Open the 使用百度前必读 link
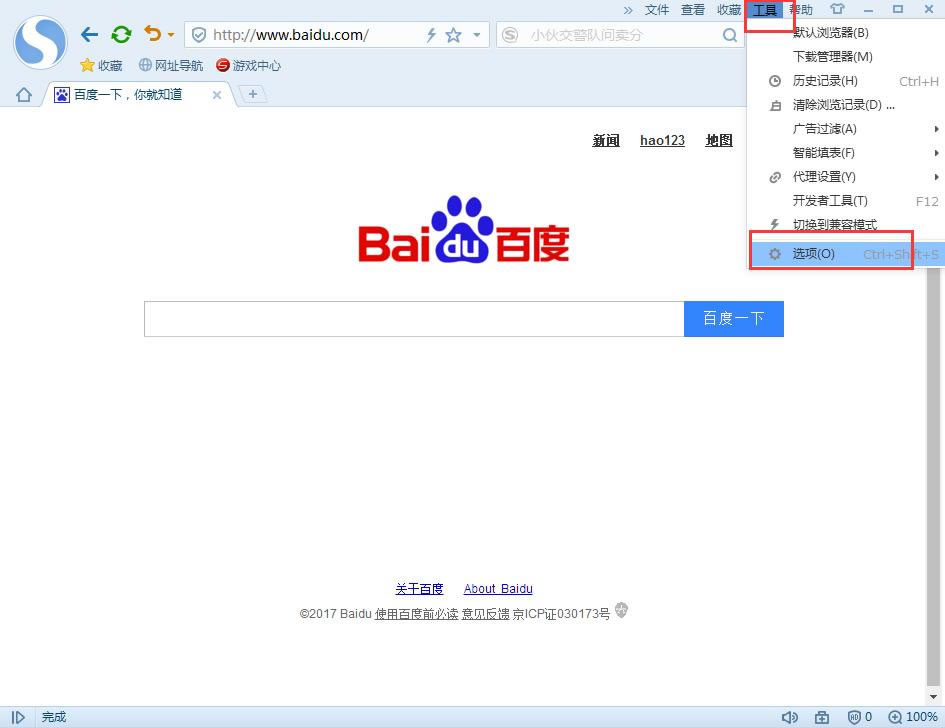Image resolution: width=945 pixels, height=728 pixels. [x=416, y=613]
